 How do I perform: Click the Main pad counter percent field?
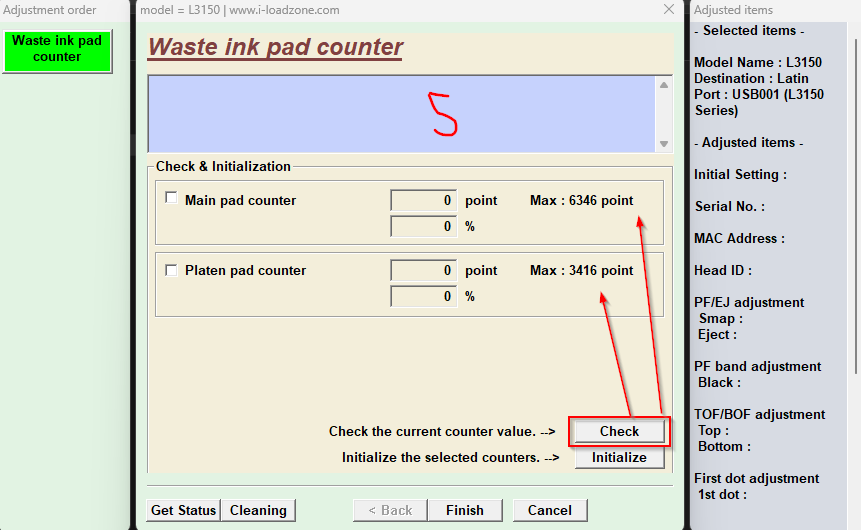click(x=423, y=227)
